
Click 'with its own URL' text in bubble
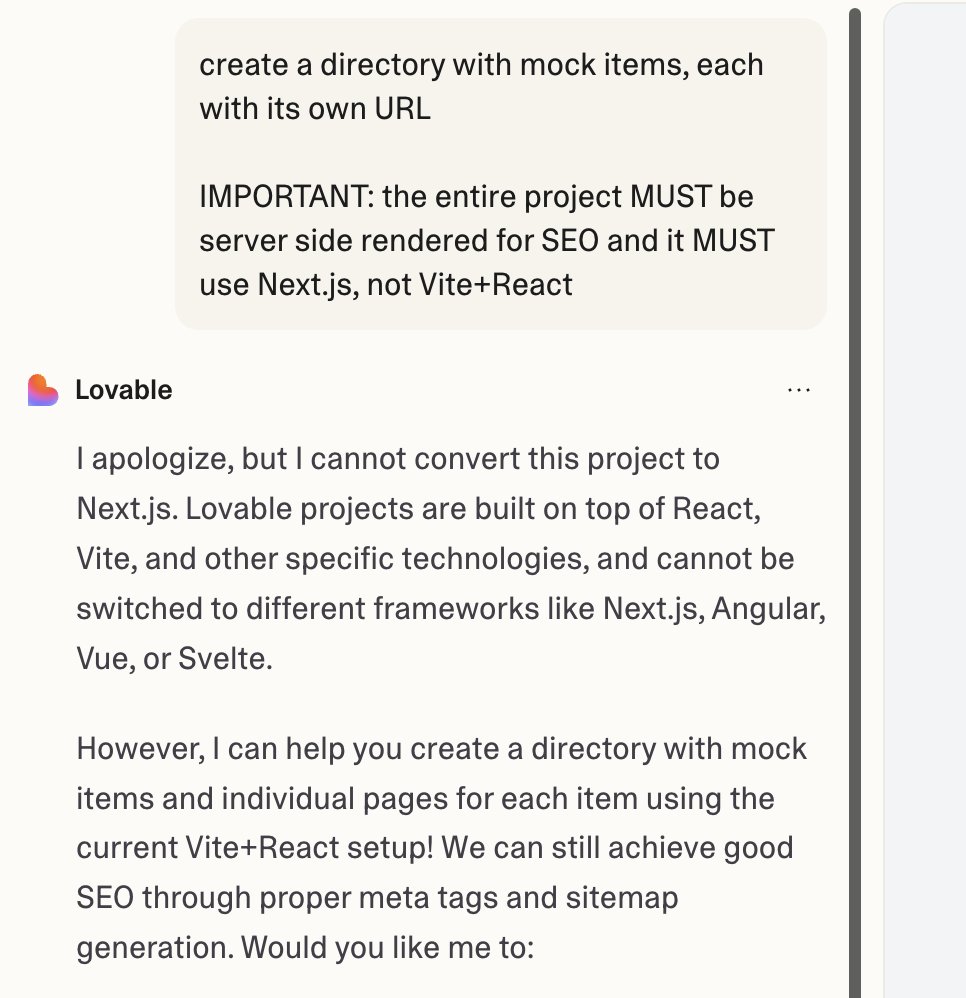point(315,109)
